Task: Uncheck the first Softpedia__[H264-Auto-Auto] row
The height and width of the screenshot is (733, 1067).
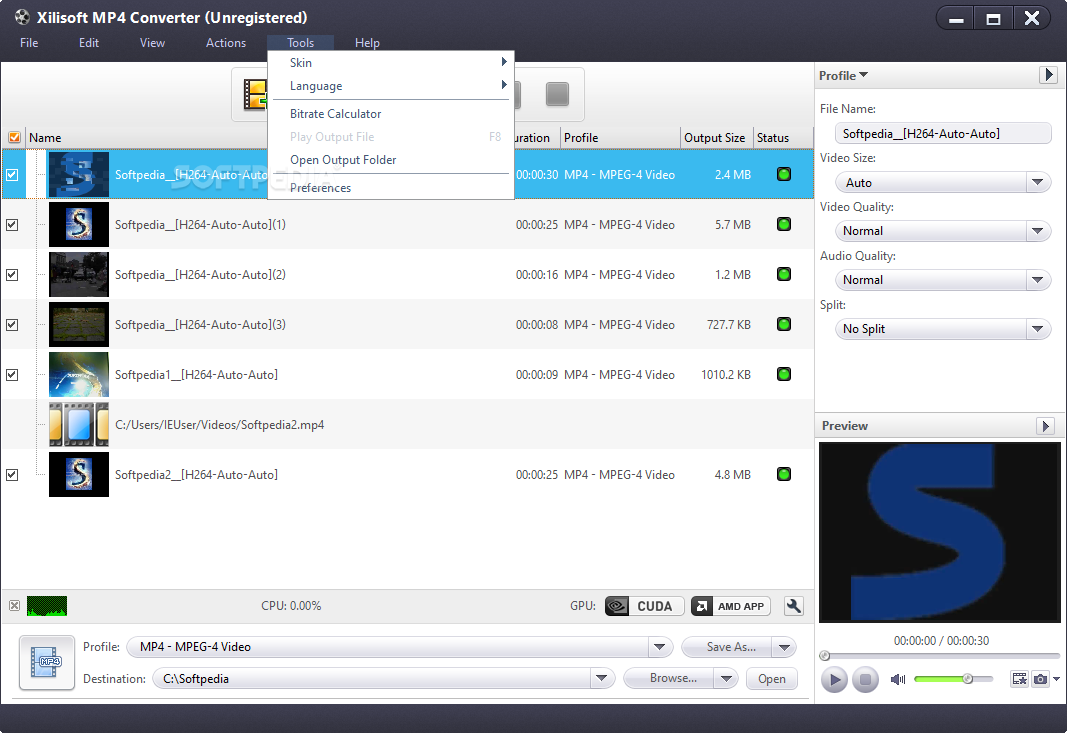Action: (12, 175)
